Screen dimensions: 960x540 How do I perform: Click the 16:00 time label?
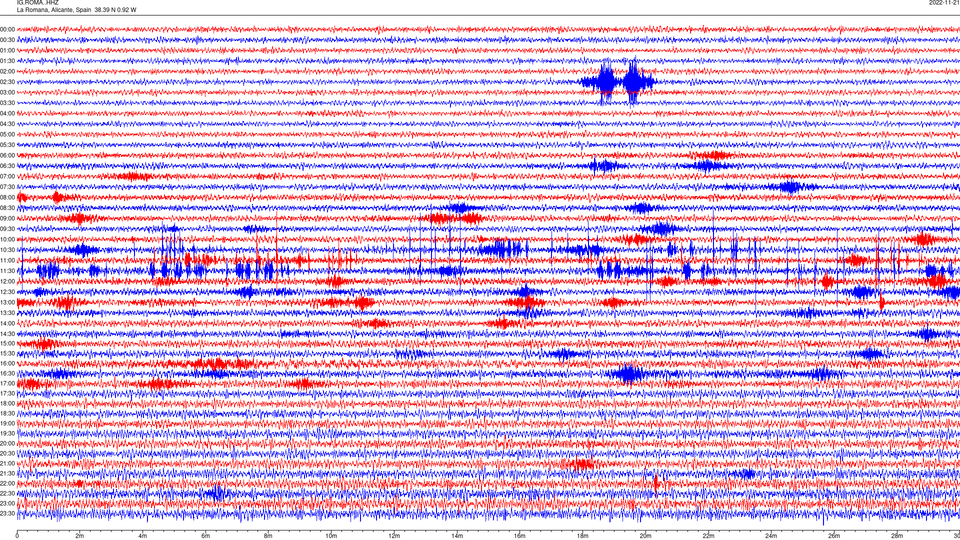point(7,363)
